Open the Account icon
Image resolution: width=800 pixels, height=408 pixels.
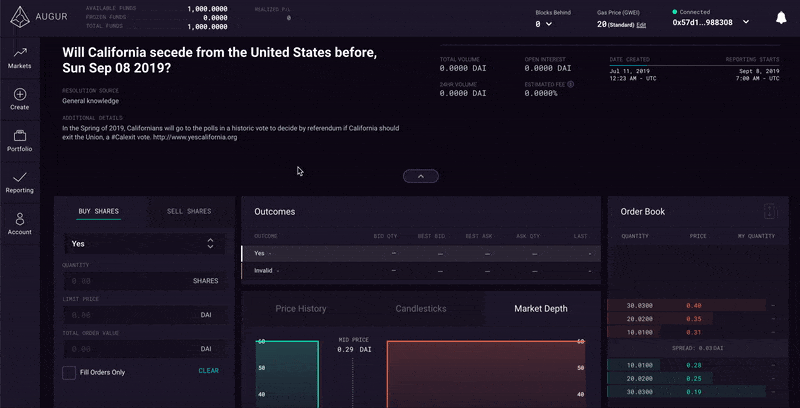coord(20,219)
